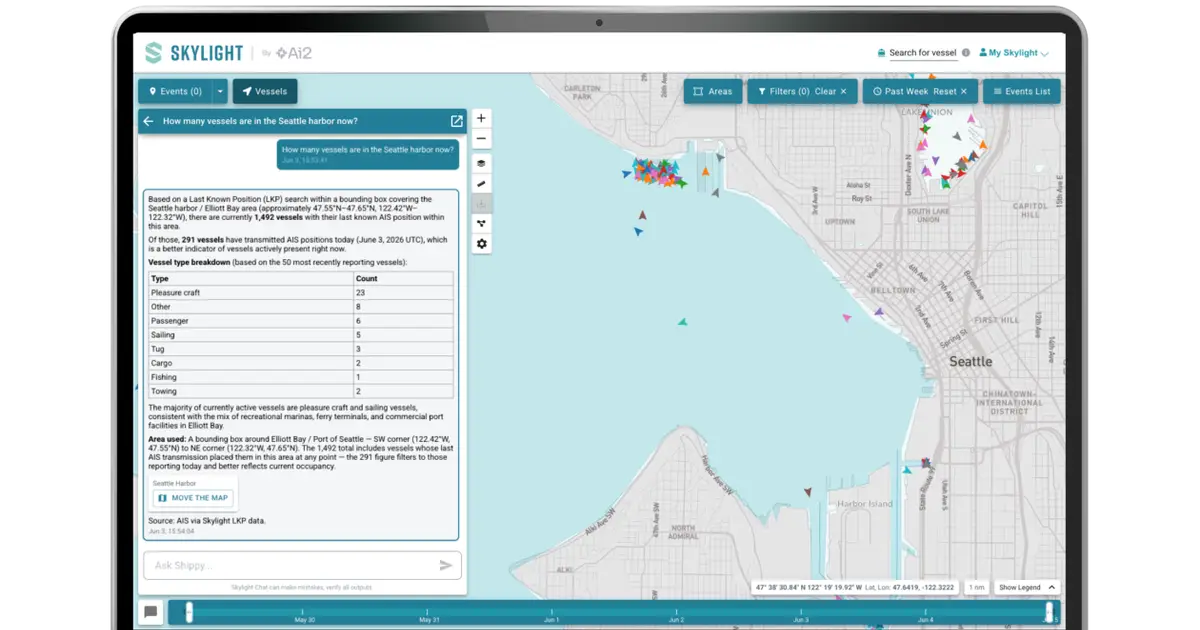Switch to the Events (0) tab
The width and height of the screenshot is (1200, 630).
coord(175,91)
